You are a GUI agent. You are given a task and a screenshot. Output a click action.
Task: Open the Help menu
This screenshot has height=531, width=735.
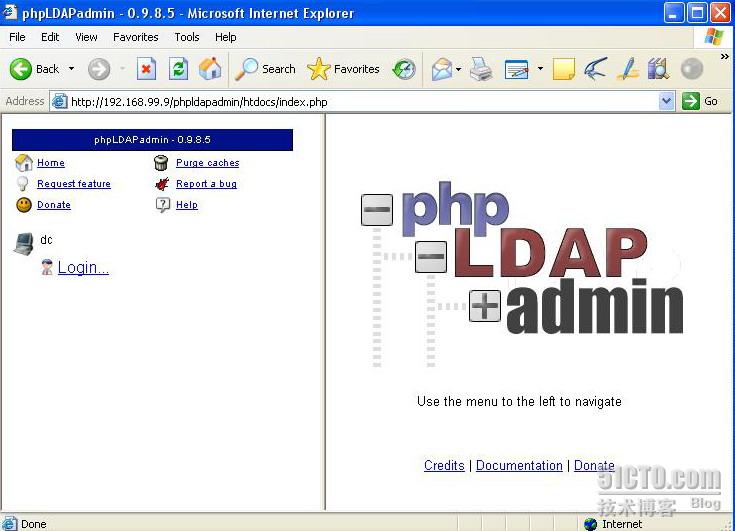(225, 37)
